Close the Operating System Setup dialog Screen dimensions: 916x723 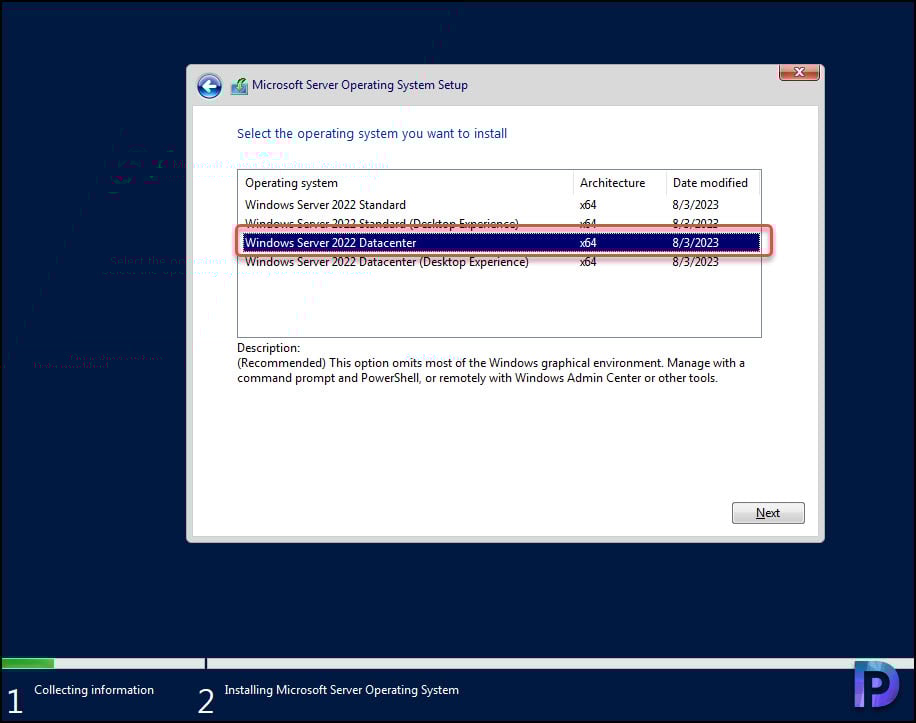pyautogui.click(x=799, y=72)
